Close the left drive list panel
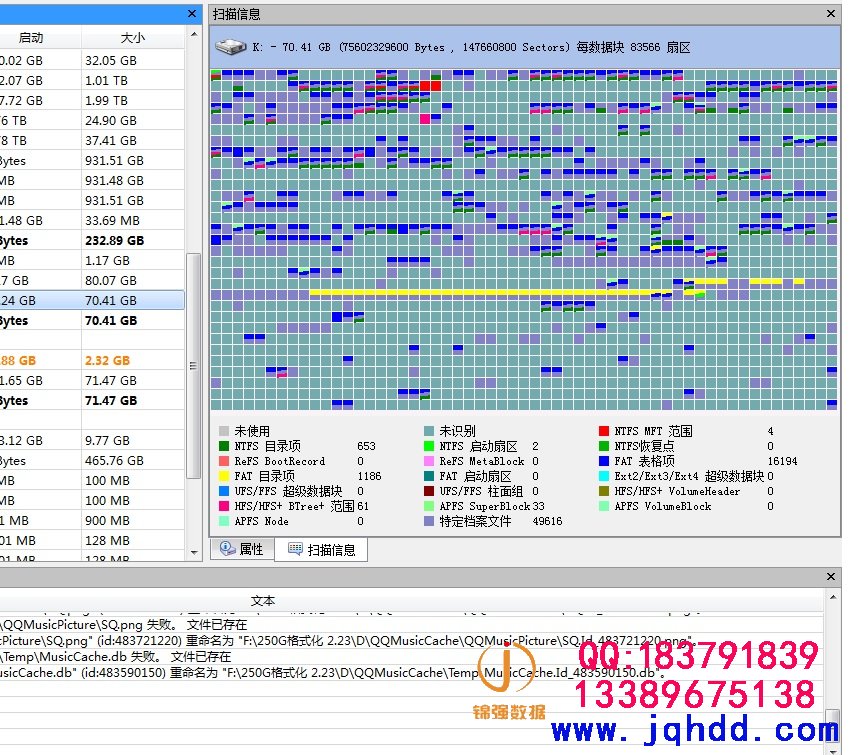The width and height of the screenshot is (857, 755). click(x=192, y=14)
